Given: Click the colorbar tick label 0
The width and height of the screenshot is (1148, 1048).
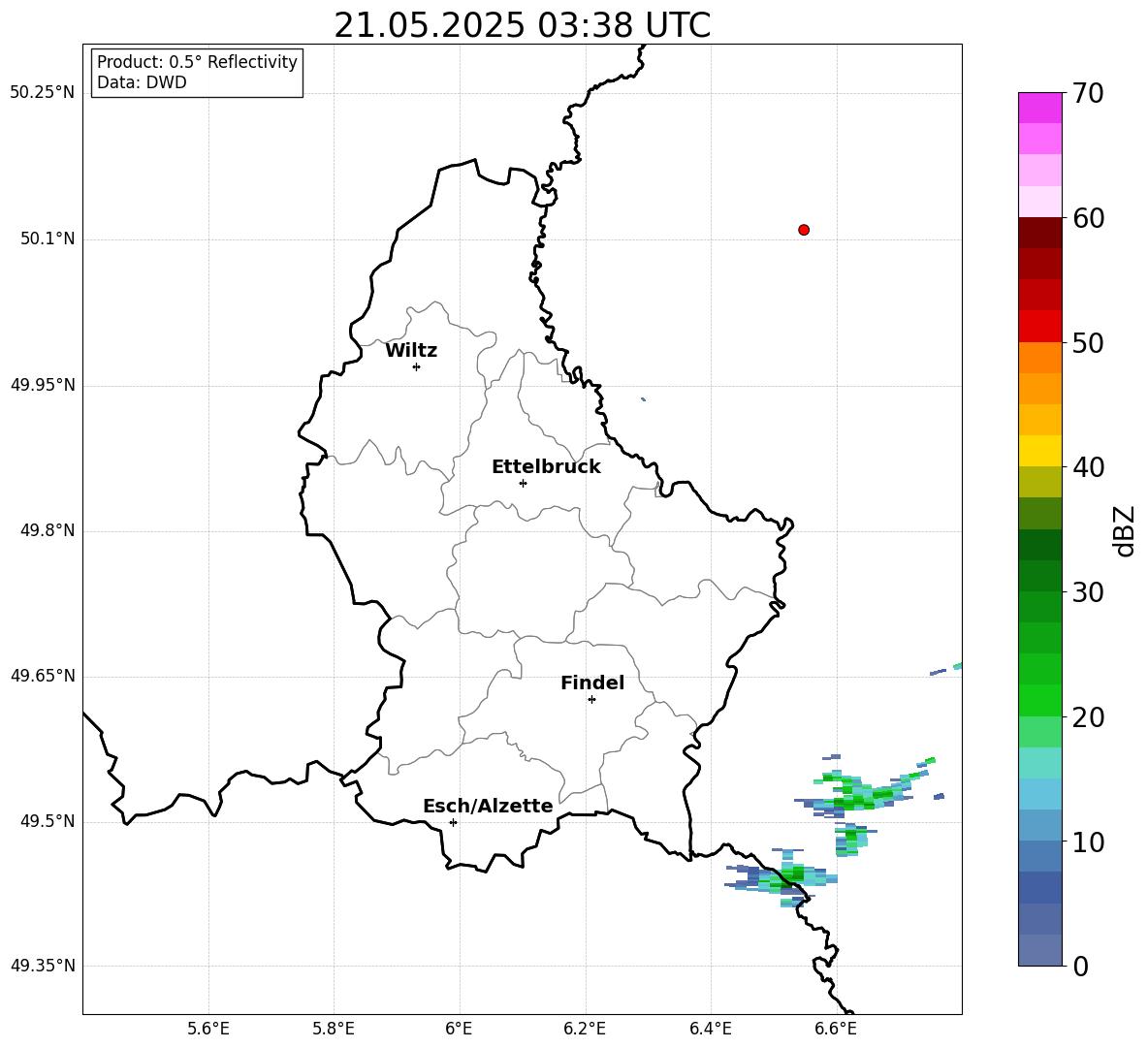Looking at the screenshot, I should (x=1080, y=966).
